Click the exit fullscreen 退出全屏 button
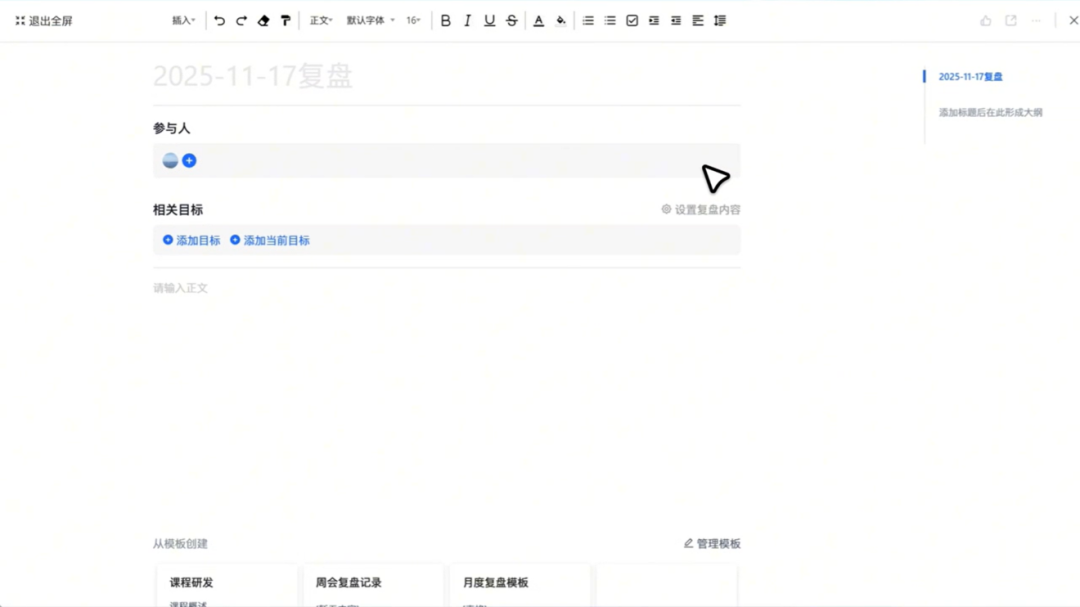The height and width of the screenshot is (607, 1080). [x=44, y=21]
